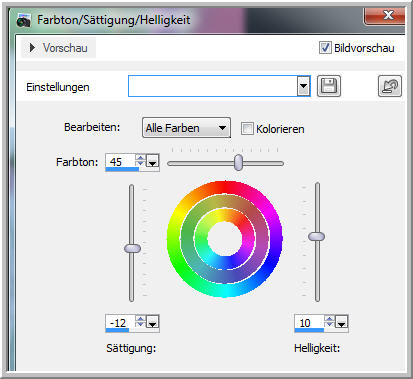The width and height of the screenshot is (413, 379).
Task: Click the Farbton value field showing 45
Action: (x=120, y=162)
